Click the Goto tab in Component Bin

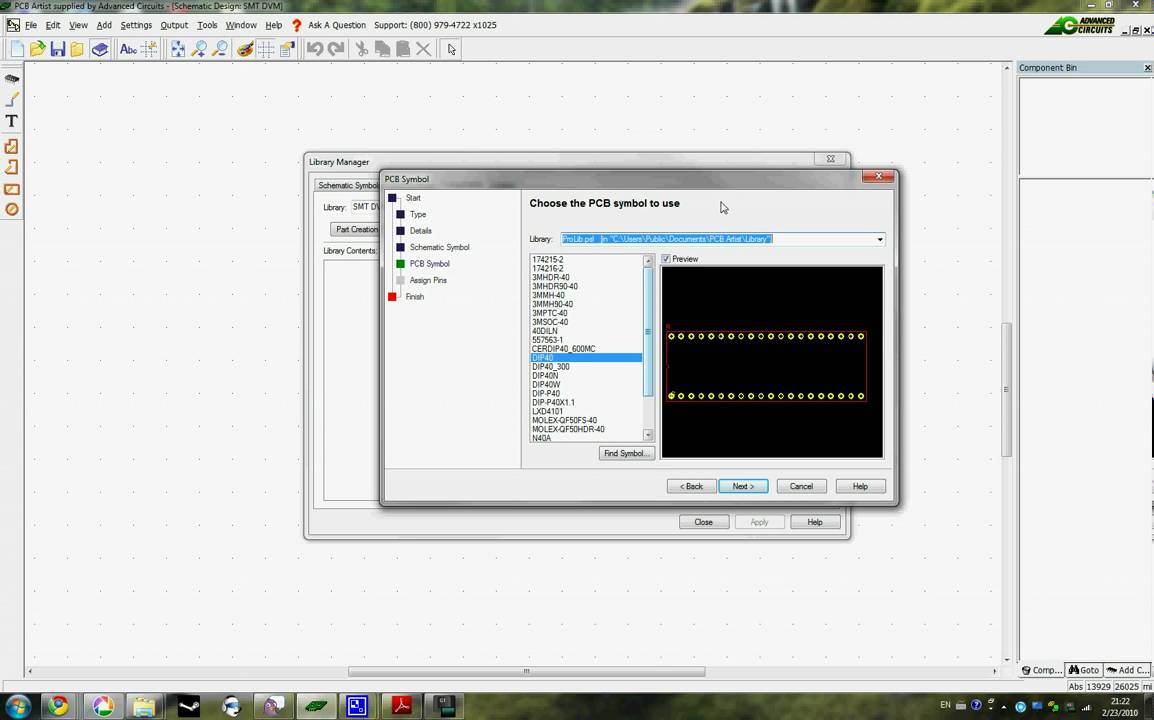tap(1084, 670)
